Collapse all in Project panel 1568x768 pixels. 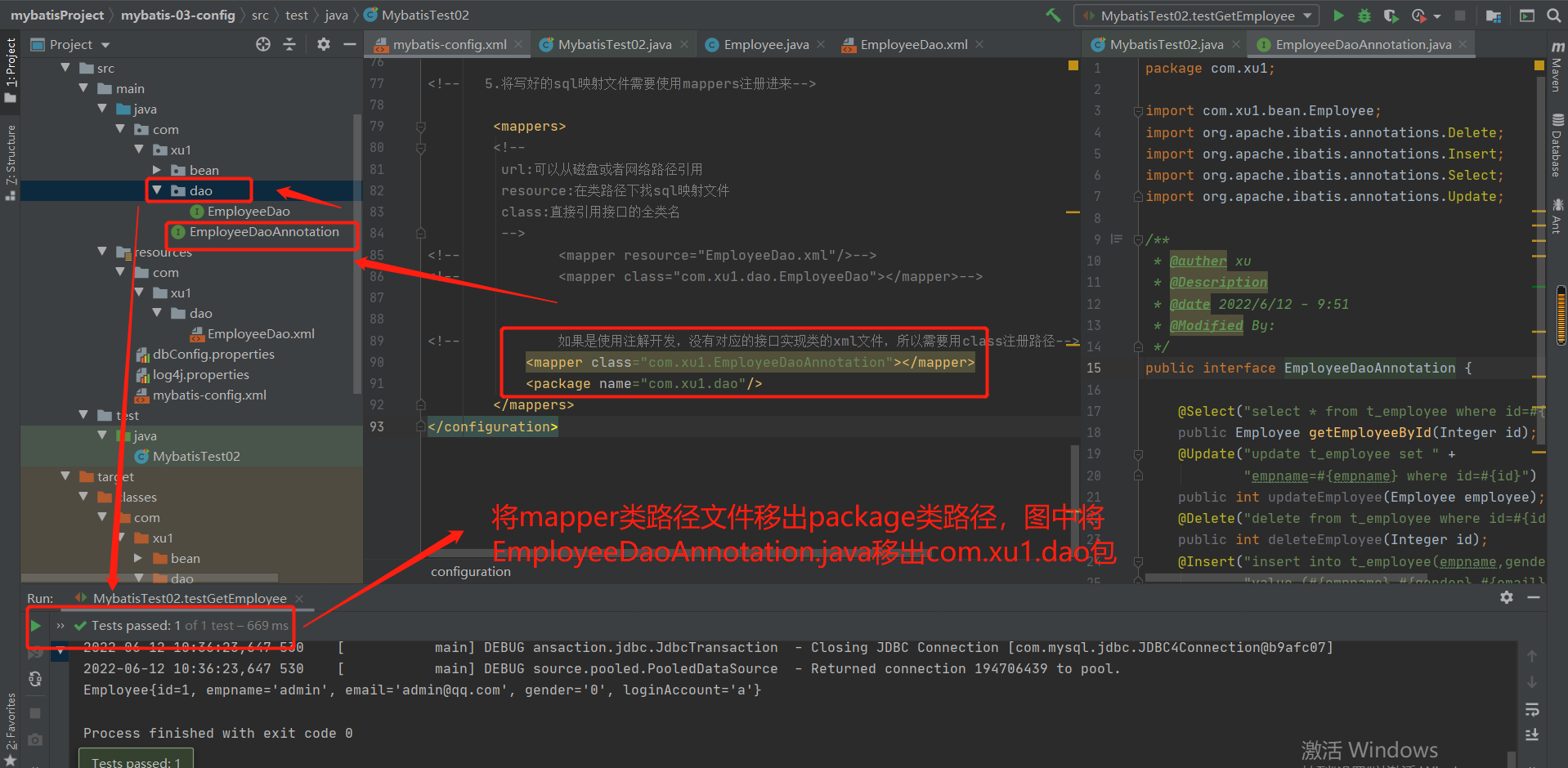coord(289,44)
